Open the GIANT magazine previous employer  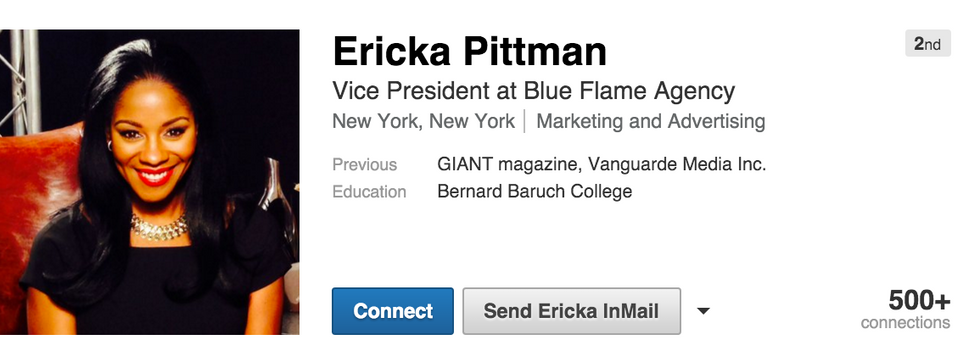pyautogui.click(x=509, y=164)
